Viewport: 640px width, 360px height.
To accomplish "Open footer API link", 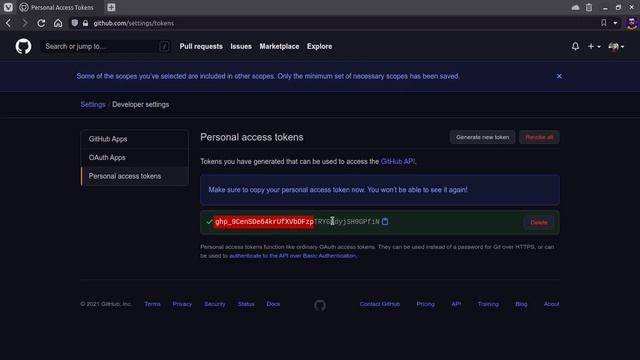I will 456,304.
